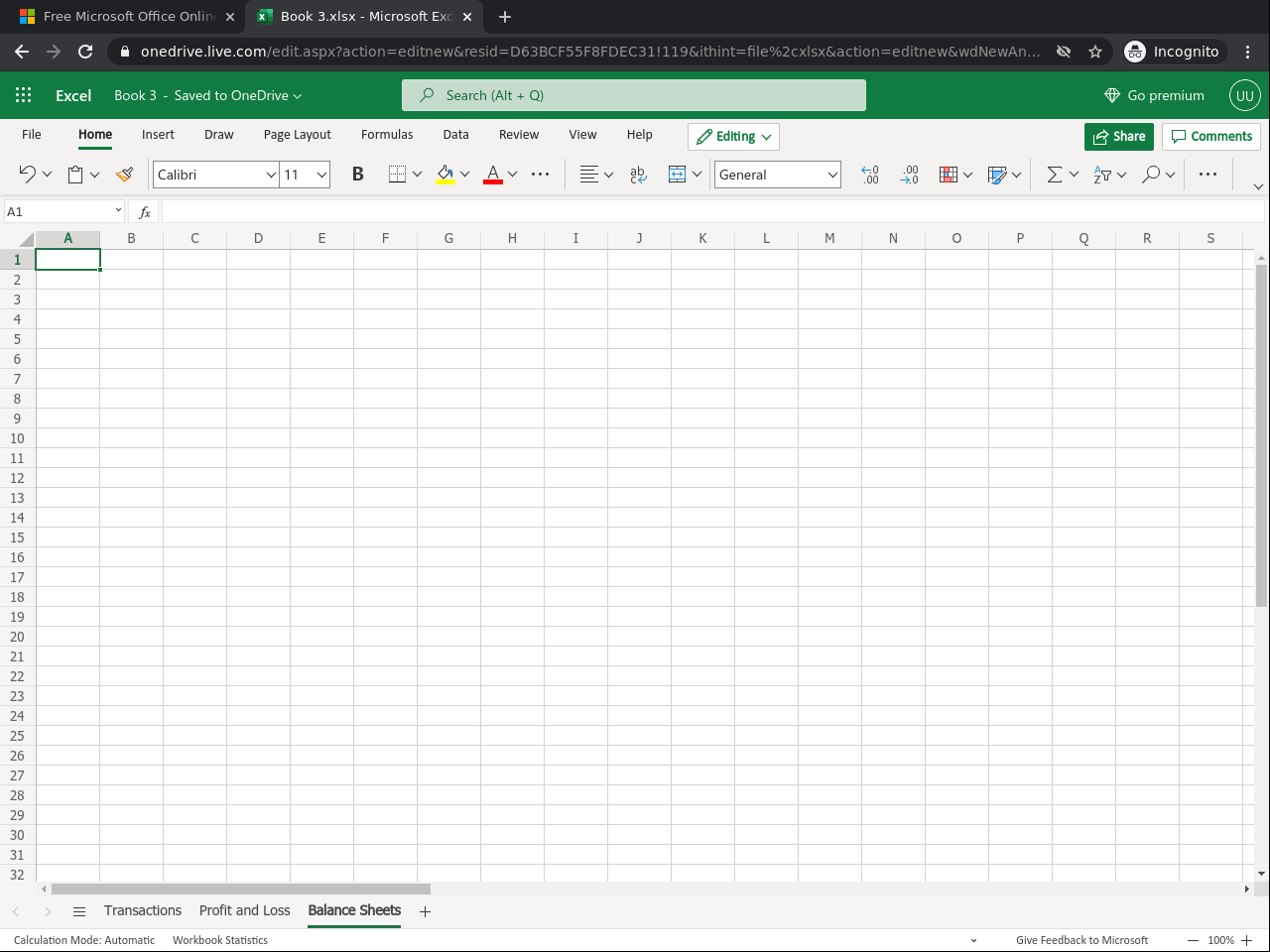Apply cell borders icon

(x=397, y=175)
